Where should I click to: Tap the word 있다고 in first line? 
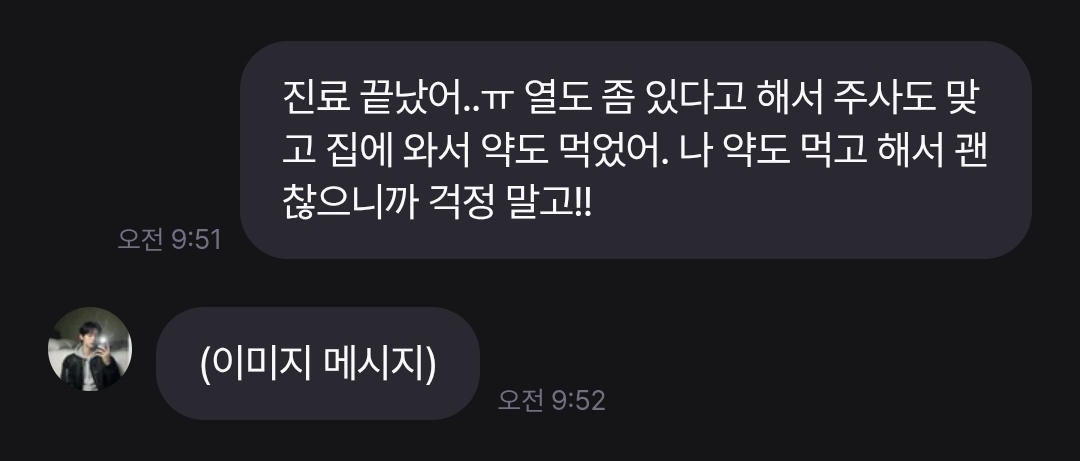[694, 99]
